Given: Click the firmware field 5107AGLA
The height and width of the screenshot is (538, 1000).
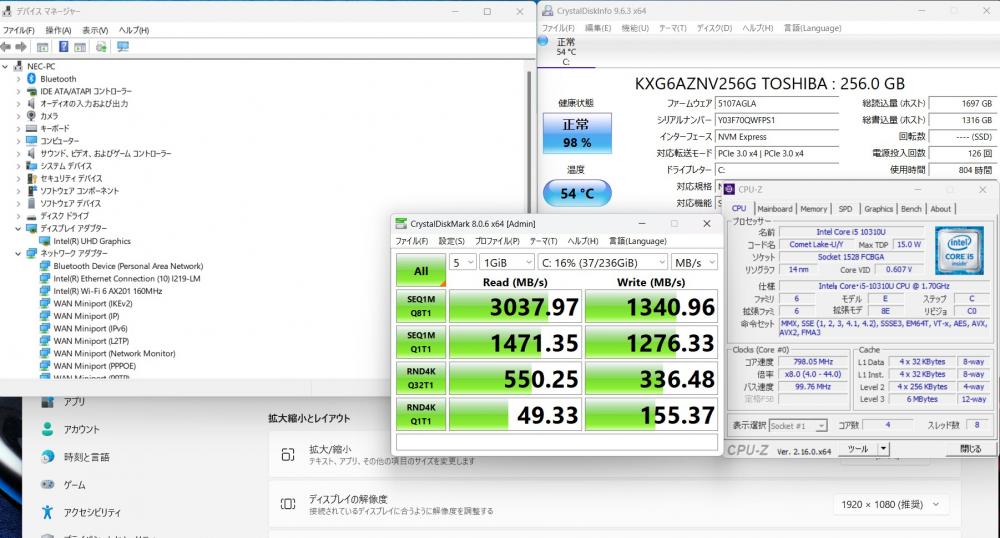Looking at the screenshot, I should [776, 103].
